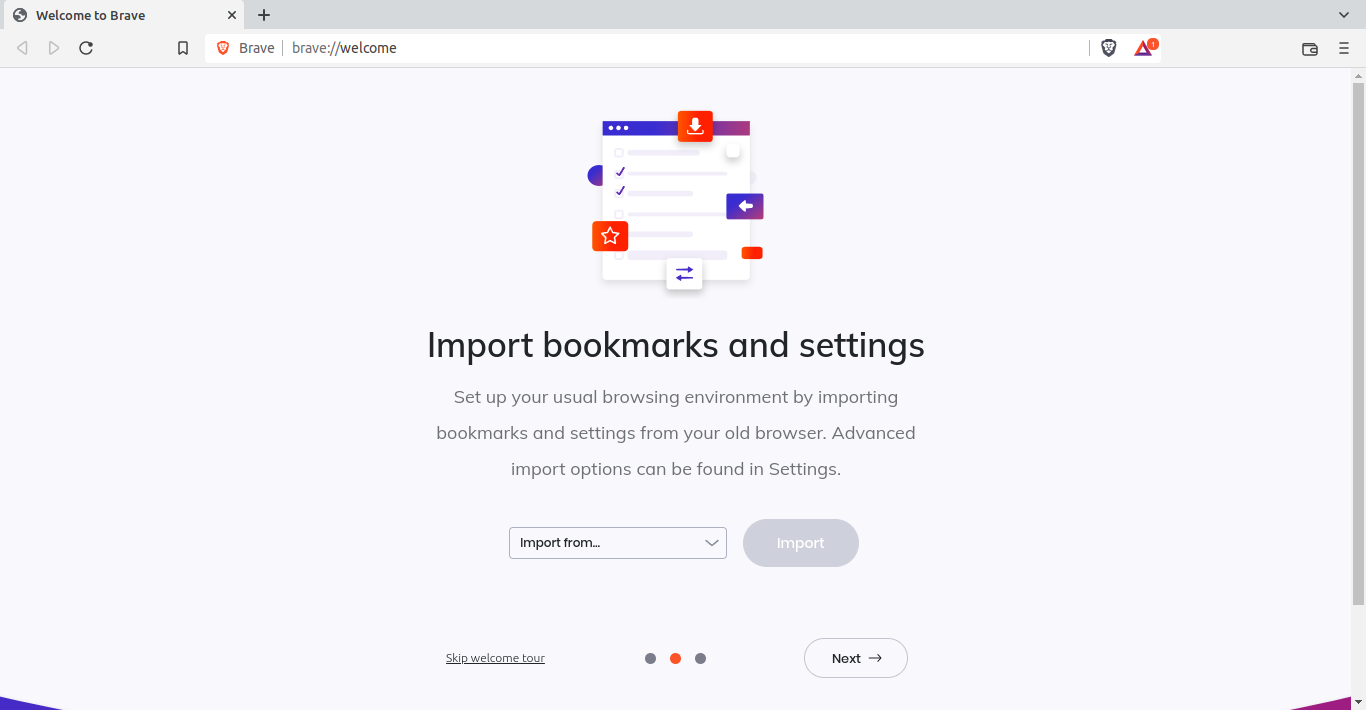
Task: Open the 'Import from...' dropdown
Action: (x=617, y=543)
